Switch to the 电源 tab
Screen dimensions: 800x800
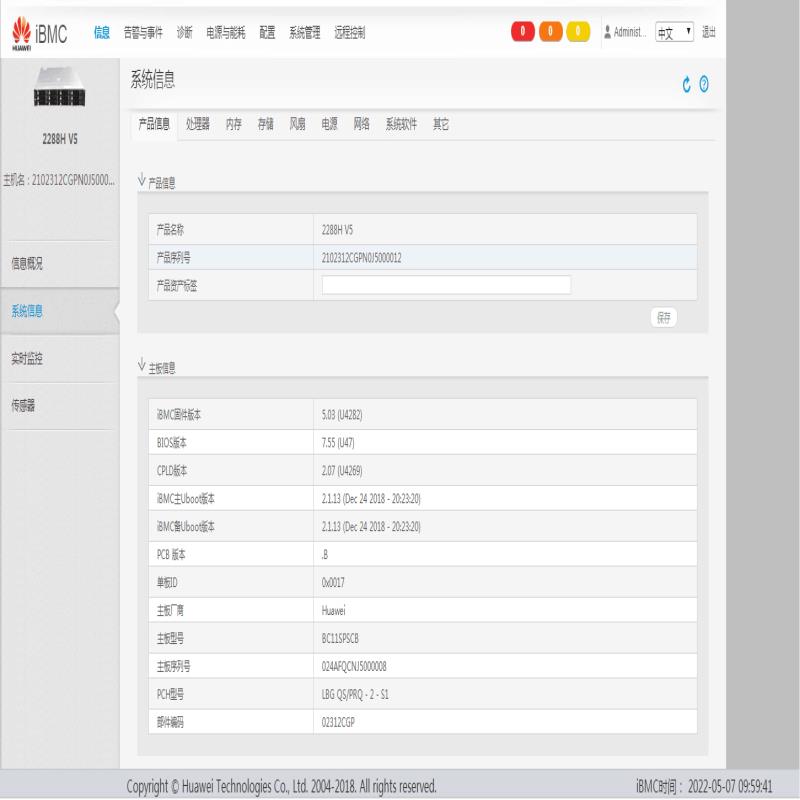329,124
